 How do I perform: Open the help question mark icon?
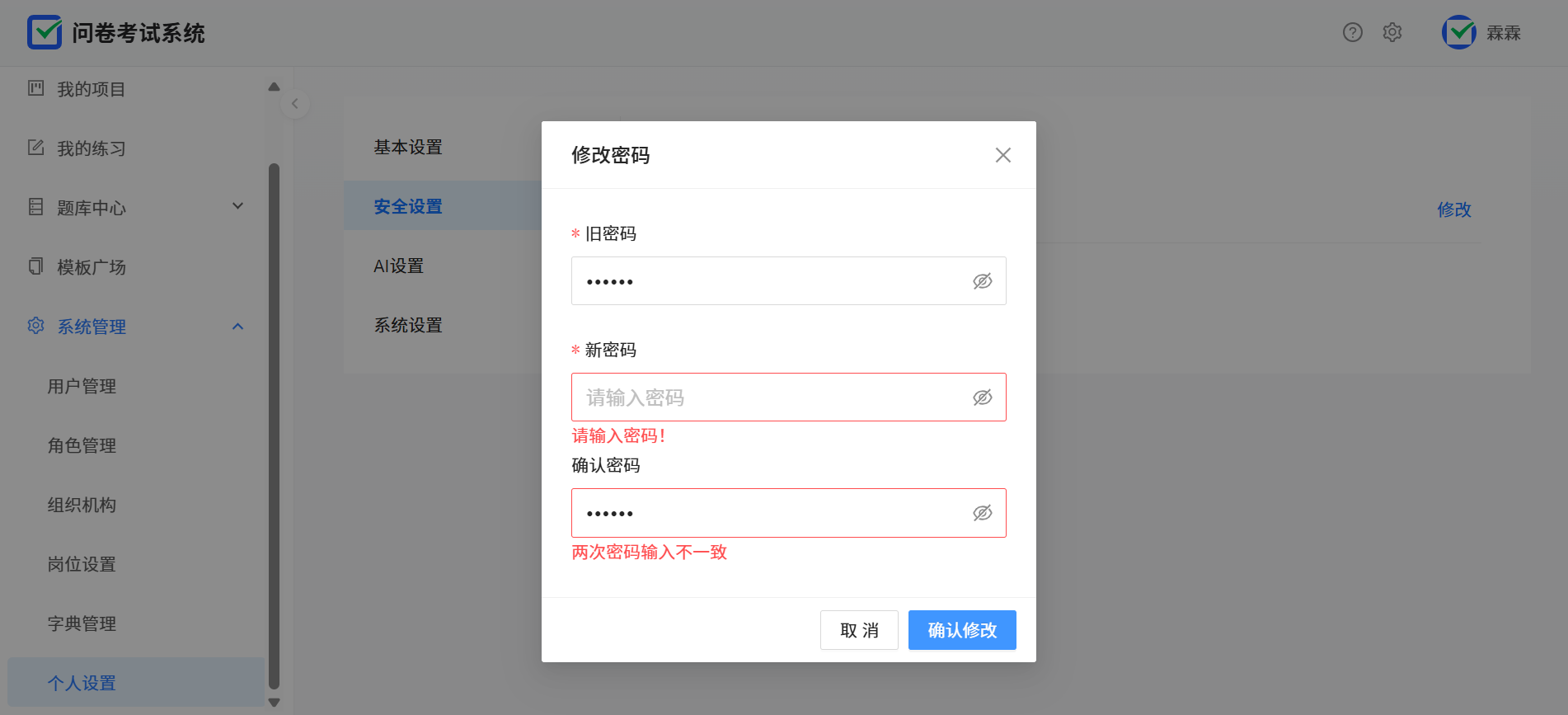tap(1353, 32)
